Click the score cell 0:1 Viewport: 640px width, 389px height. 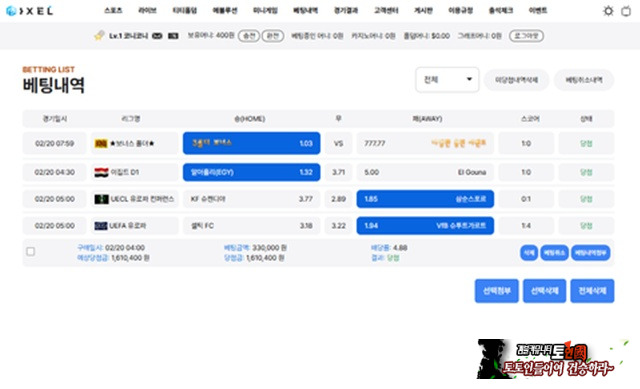(526, 199)
